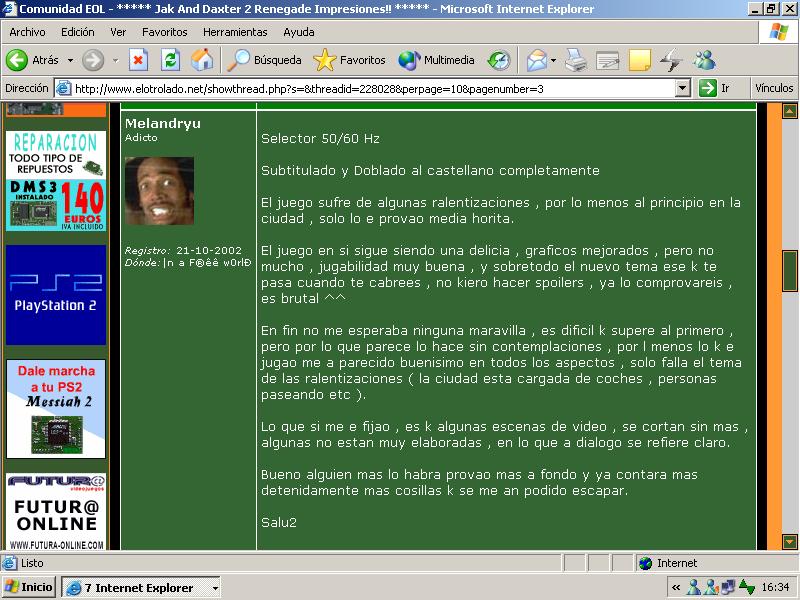
Task: Expand the Internet Explorer taskbar group arrow
Action: point(215,588)
